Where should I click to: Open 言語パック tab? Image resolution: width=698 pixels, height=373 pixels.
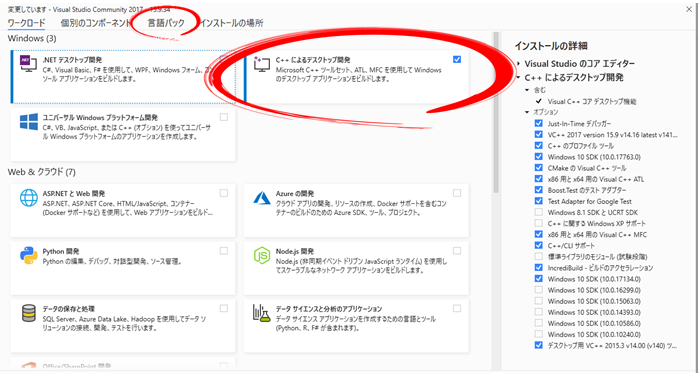pyautogui.click(x=166, y=23)
